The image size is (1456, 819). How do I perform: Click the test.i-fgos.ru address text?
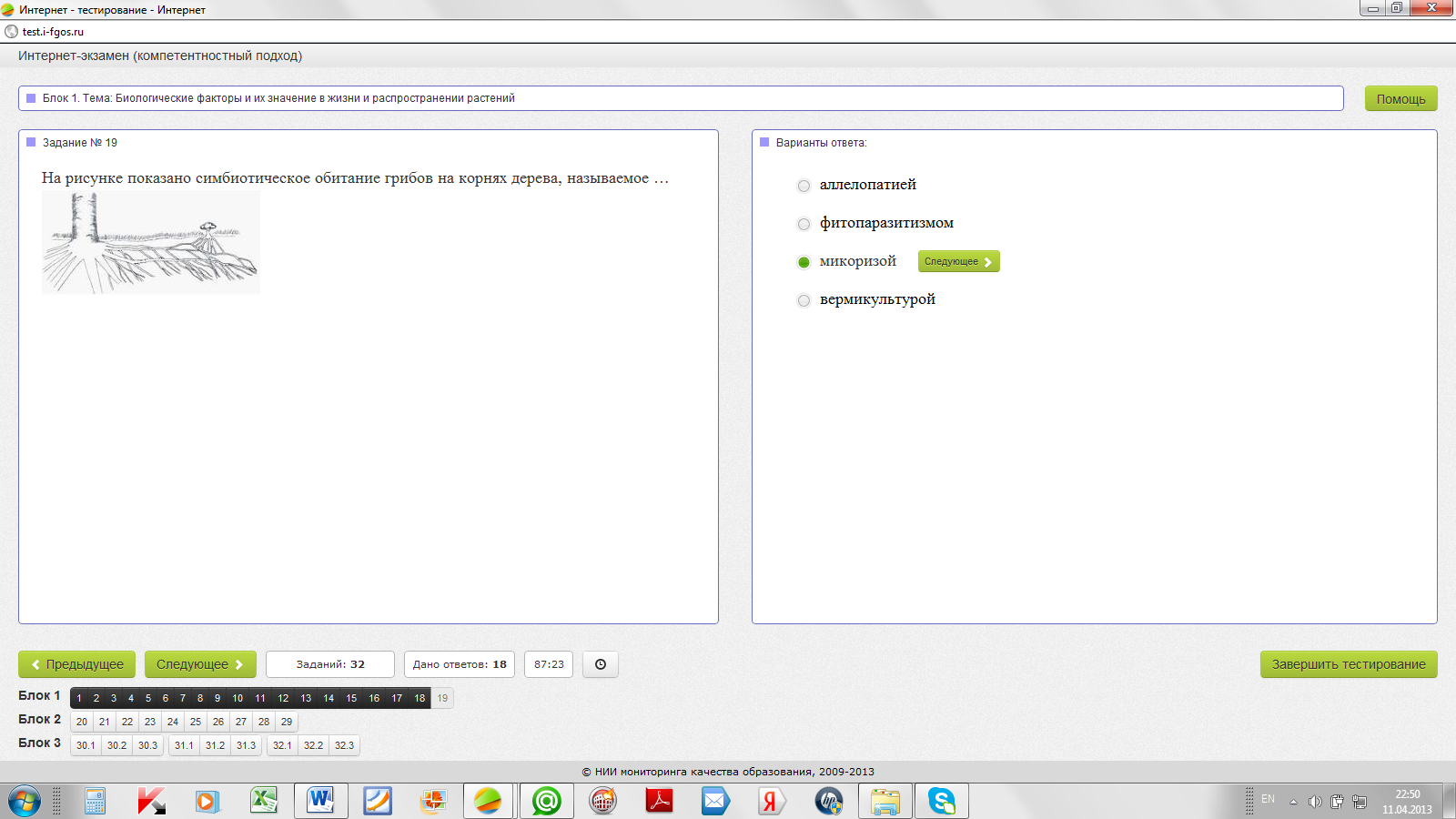click(53, 32)
